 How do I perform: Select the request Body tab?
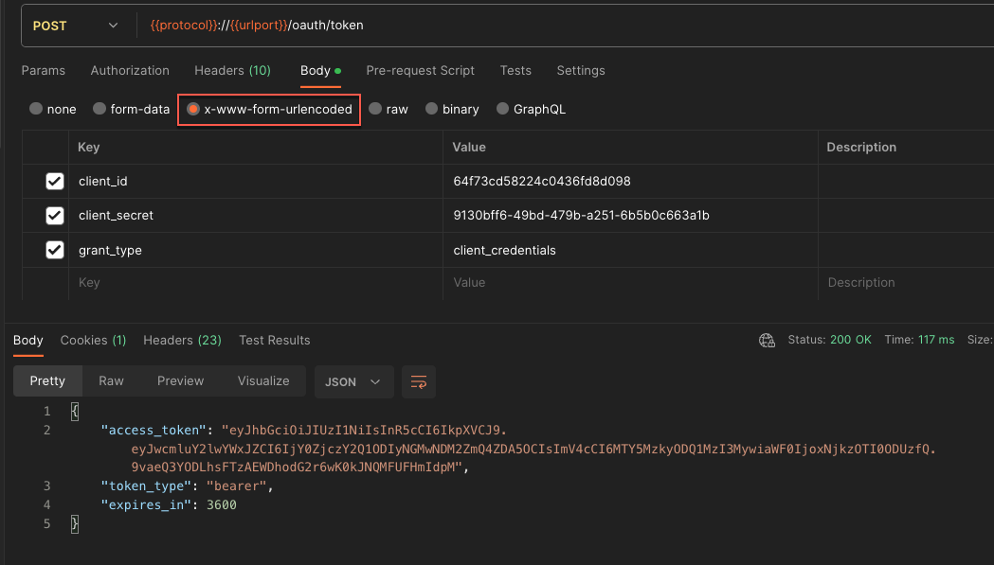tap(321, 70)
